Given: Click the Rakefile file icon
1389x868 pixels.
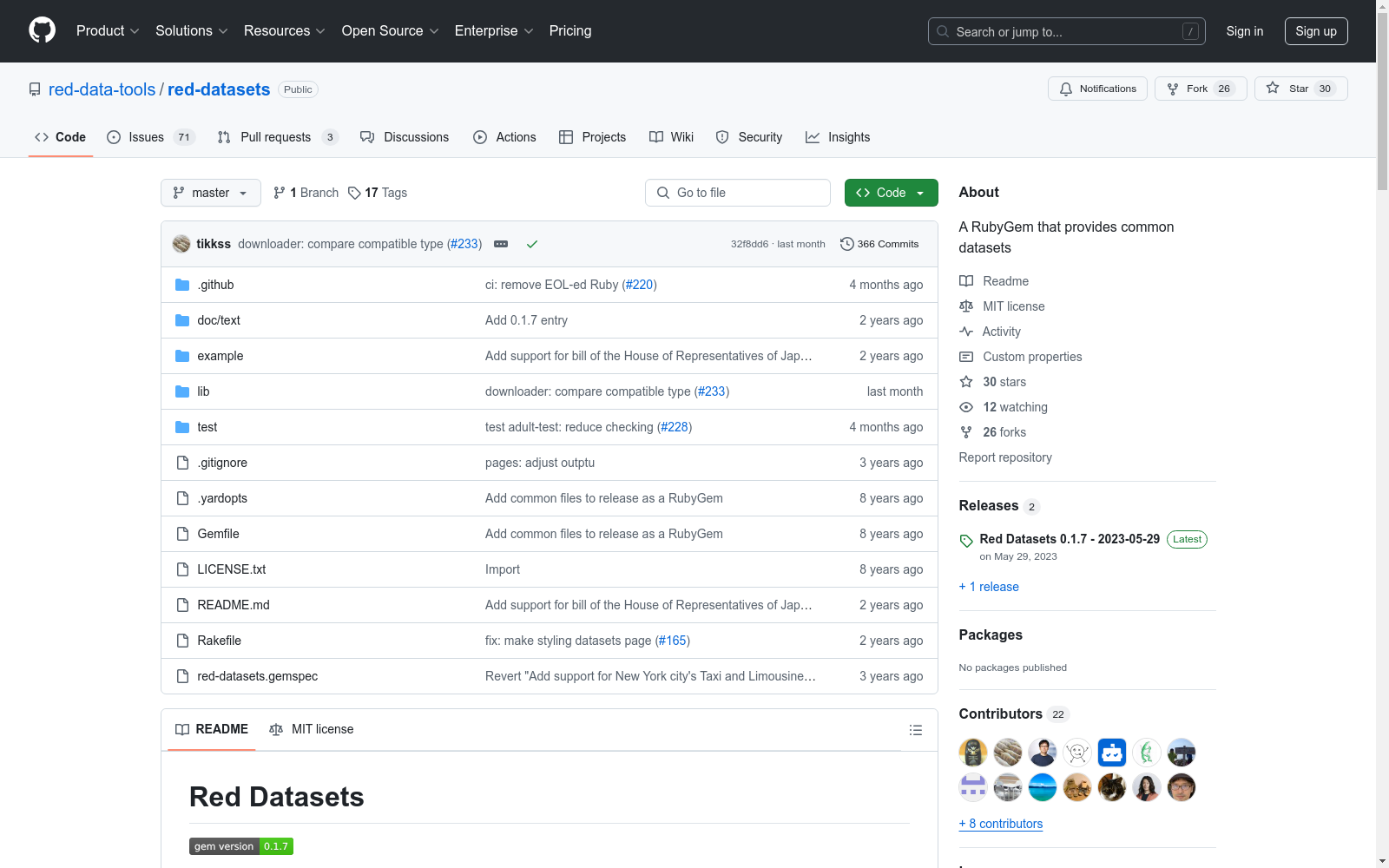Looking at the screenshot, I should [182, 641].
